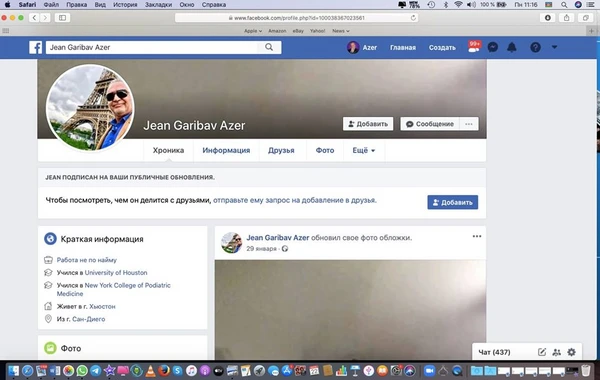Open New York College of Podiatric Medicine link
Viewport: 600px width, 380px height.
pyautogui.click(x=114, y=289)
